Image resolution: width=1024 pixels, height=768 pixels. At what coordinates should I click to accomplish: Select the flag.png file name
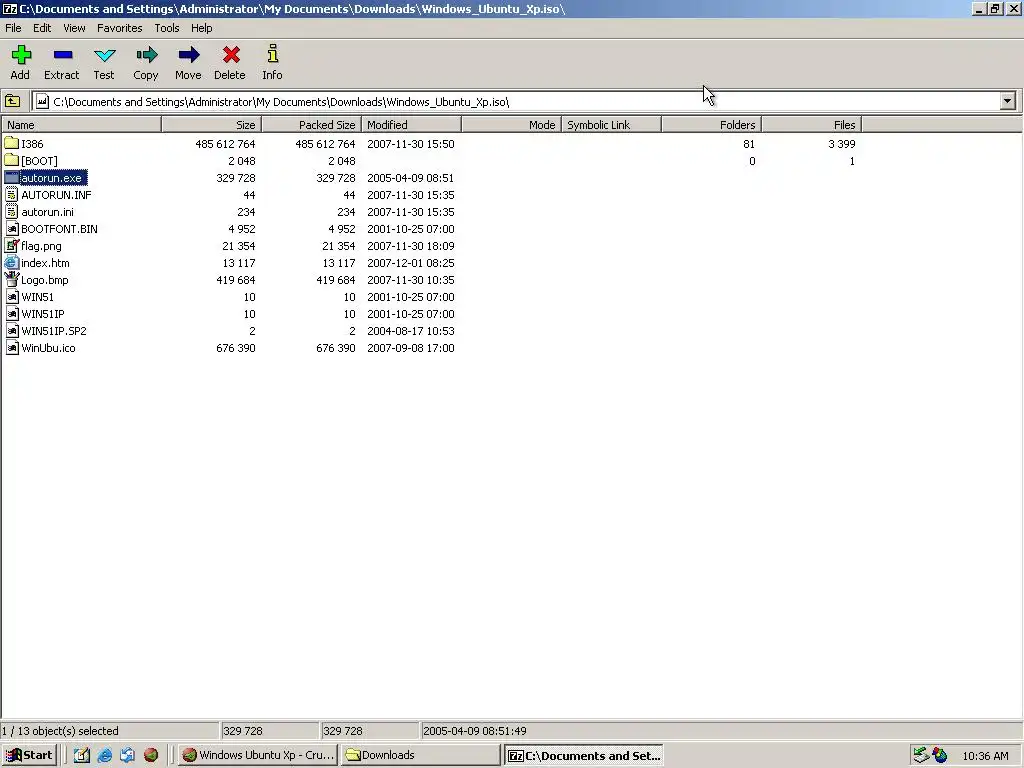coord(41,246)
